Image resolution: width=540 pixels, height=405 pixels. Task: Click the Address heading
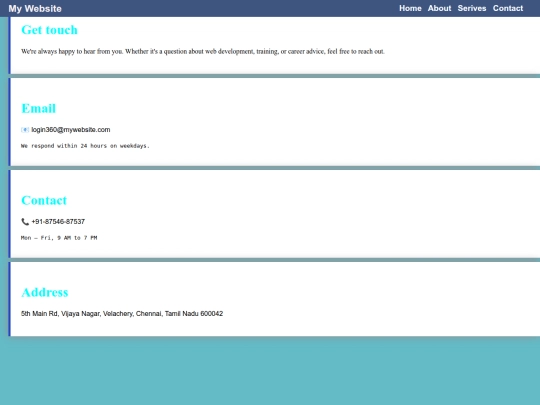[x=45, y=292]
